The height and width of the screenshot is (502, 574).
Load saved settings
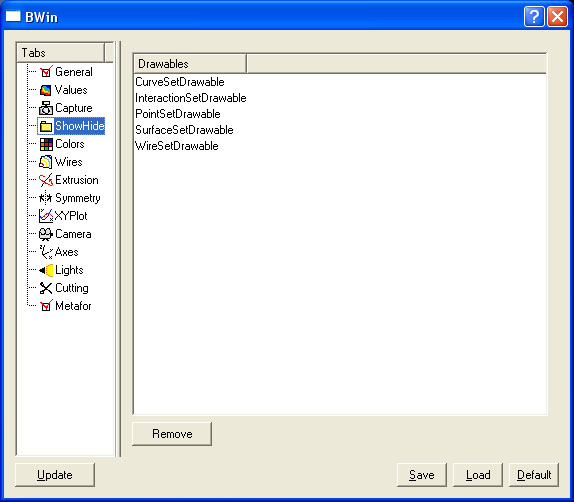tap(478, 475)
